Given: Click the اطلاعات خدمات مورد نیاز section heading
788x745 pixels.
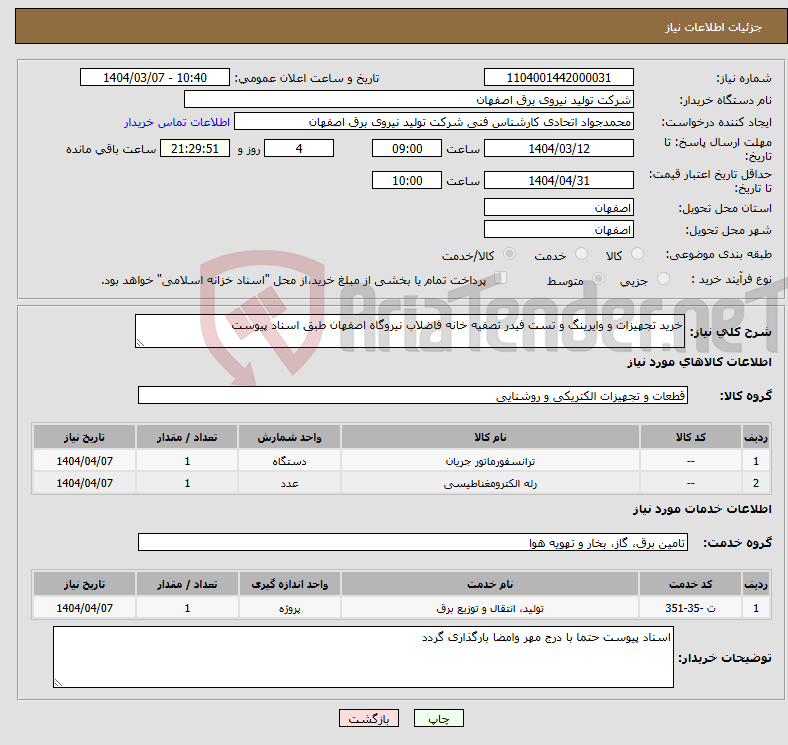Looking at the screenshot, I should [702, 509].
